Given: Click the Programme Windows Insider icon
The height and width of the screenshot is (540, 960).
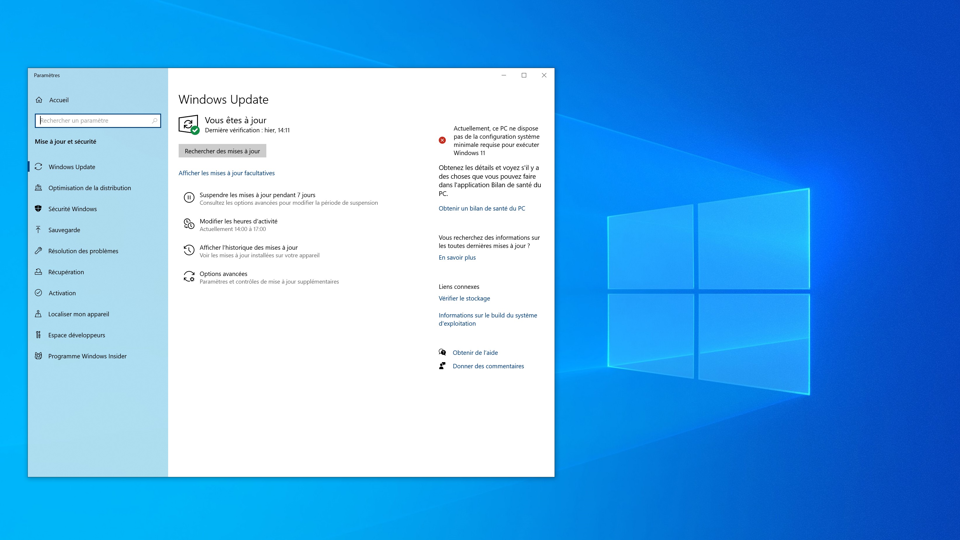Looking at the screenshot, I should point(39,356).
